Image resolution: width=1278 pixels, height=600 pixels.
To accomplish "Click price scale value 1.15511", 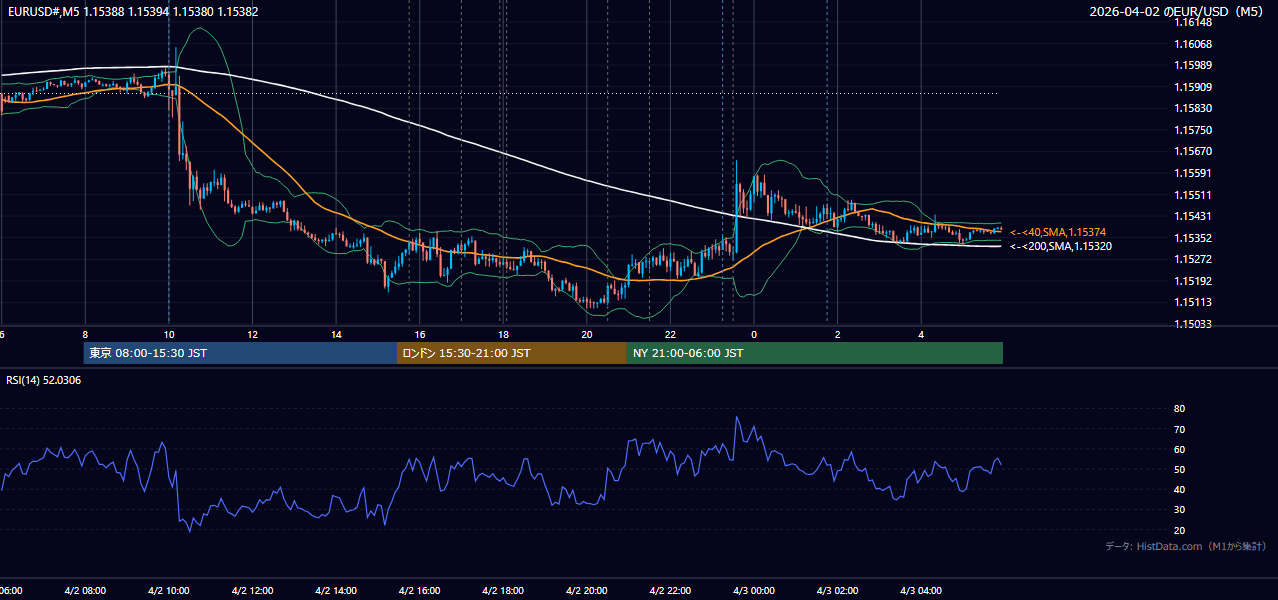I will click(1192, 195).
